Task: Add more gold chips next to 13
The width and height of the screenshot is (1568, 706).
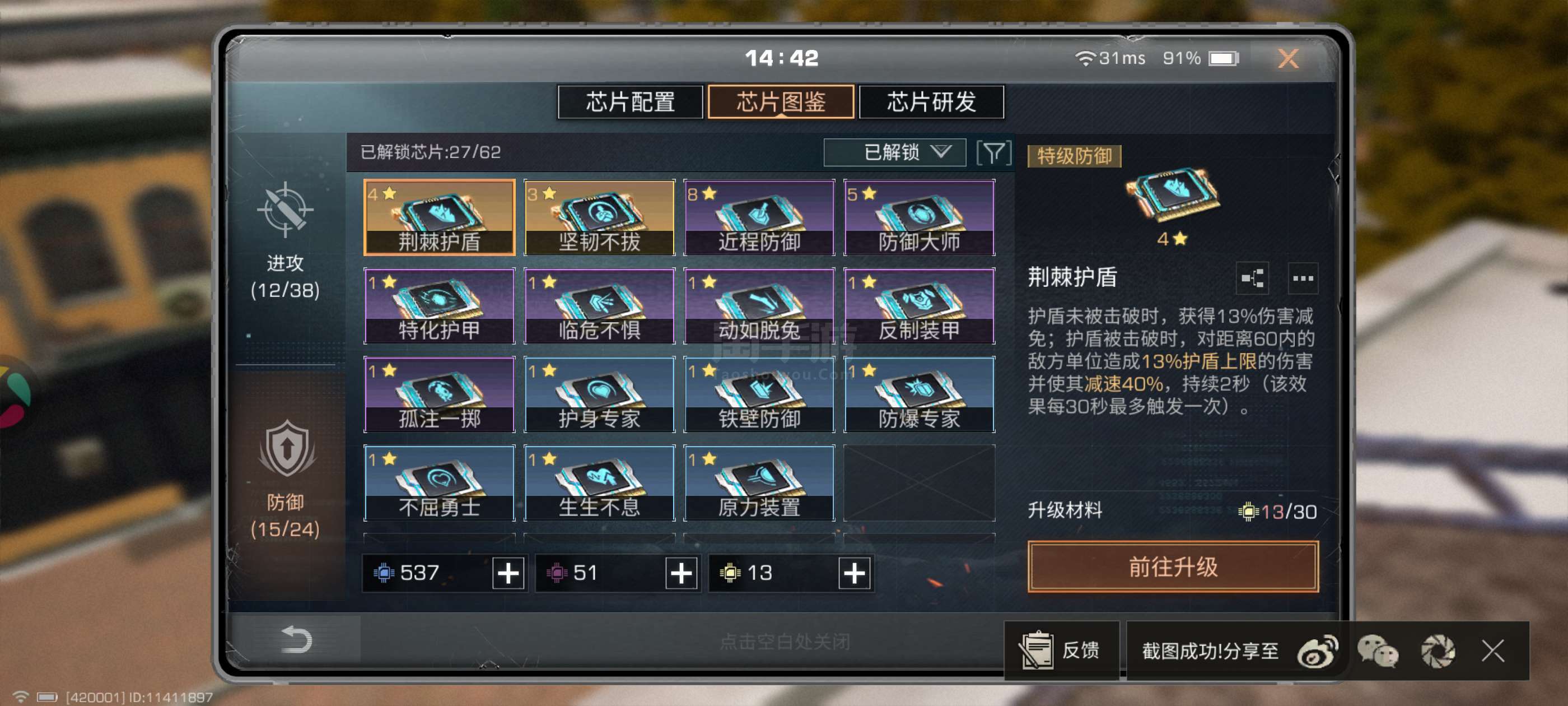Action: 854,573
